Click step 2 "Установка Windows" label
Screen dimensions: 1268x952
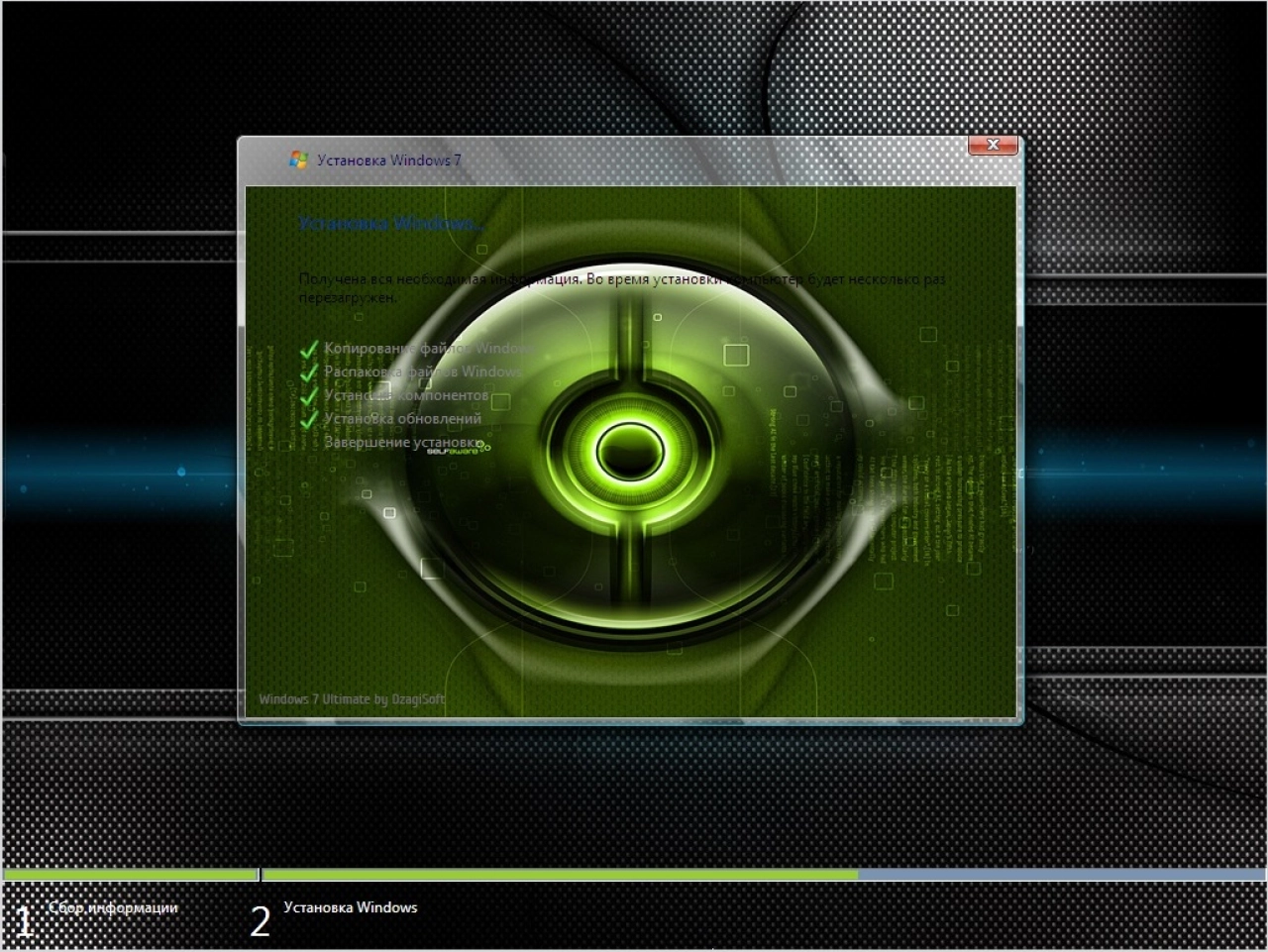tap(351, 907)
